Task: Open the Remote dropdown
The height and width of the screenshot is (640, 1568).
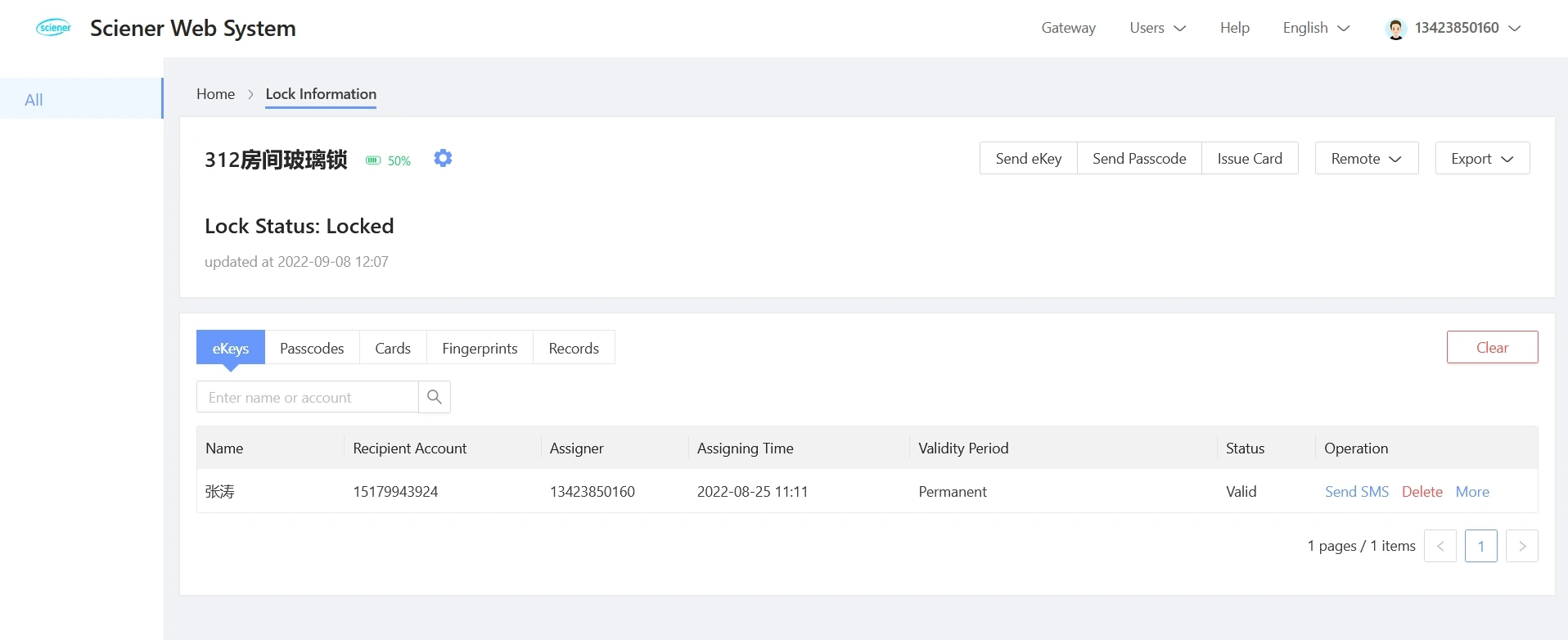Action: [x=1367, y=158]
